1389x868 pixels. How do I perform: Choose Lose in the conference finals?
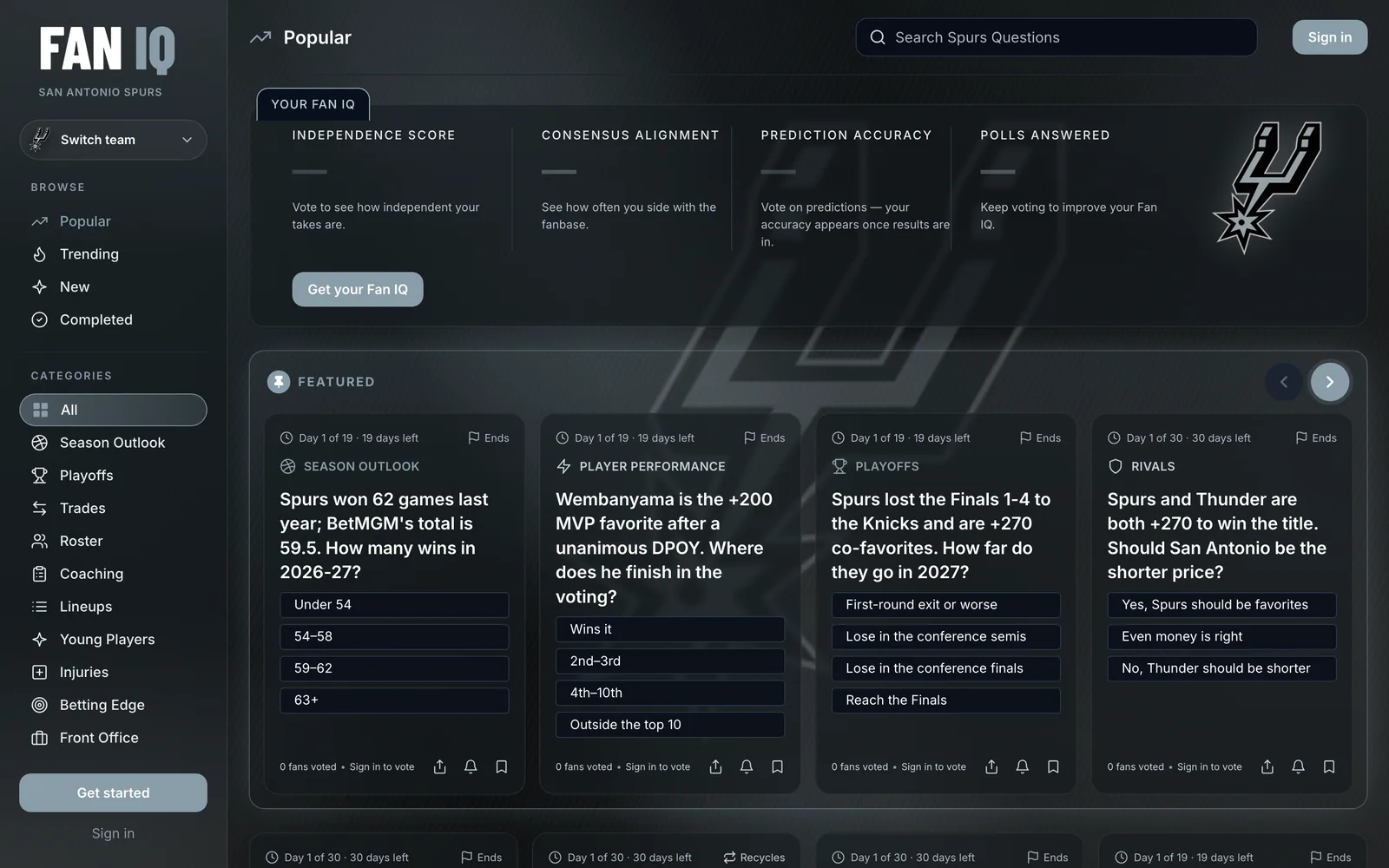tap(946, 668)
